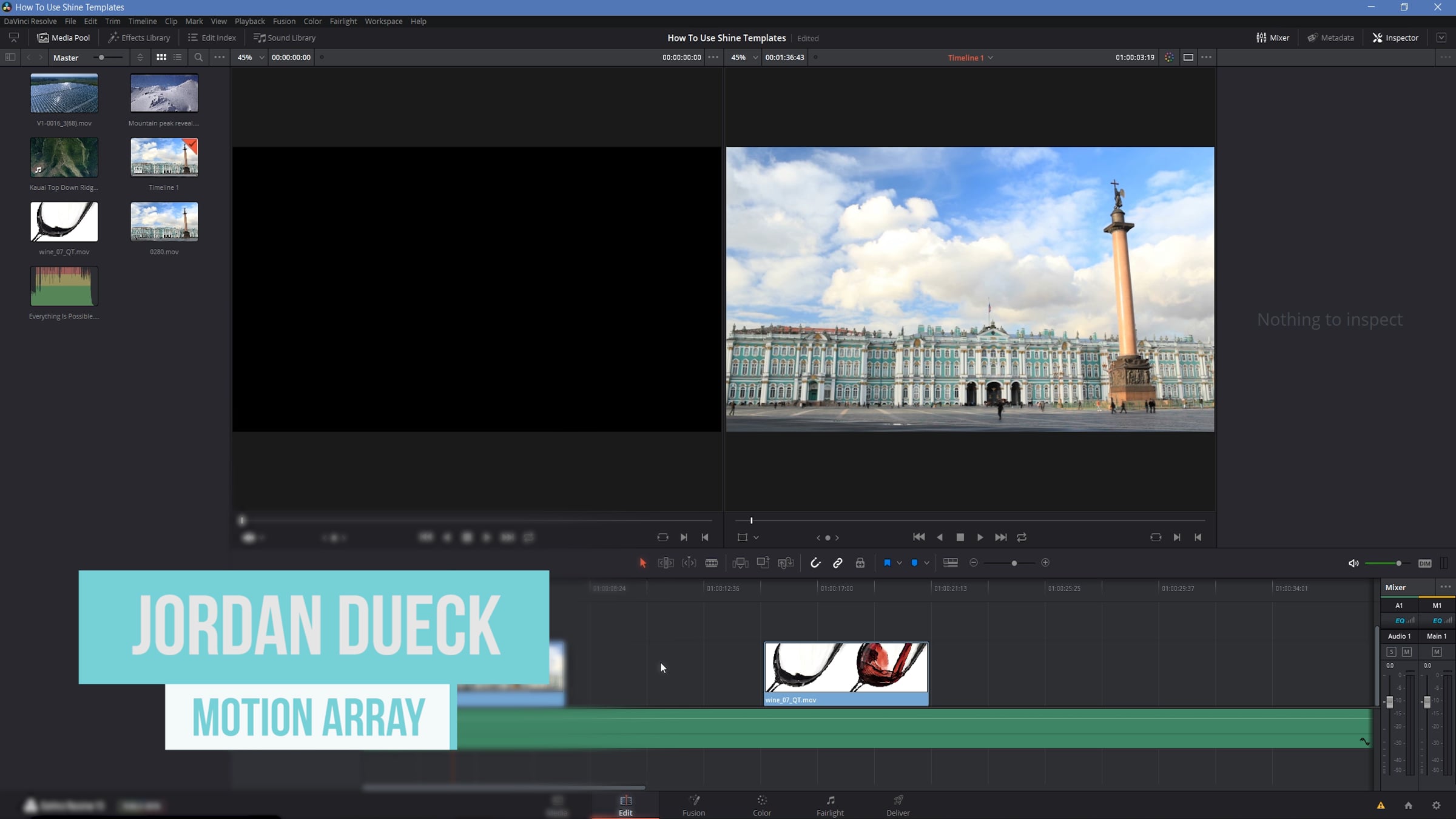Screen dimensions: 1456x819
Task: Solo the Audio 1 mixer channel
Action: [1391, 652]
